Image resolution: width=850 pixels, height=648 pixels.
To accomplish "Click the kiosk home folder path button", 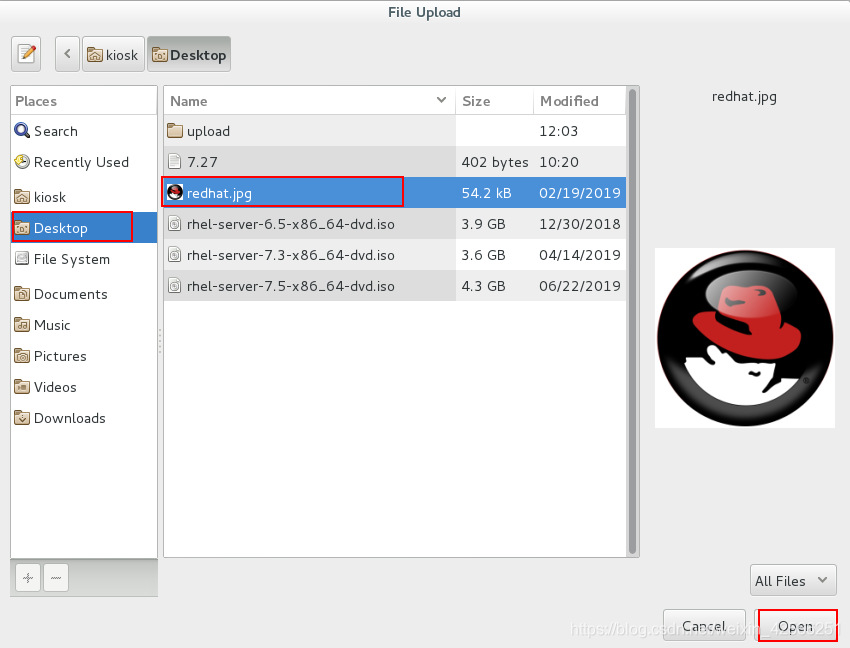I will pyautogui.click(x=113, y=54).
